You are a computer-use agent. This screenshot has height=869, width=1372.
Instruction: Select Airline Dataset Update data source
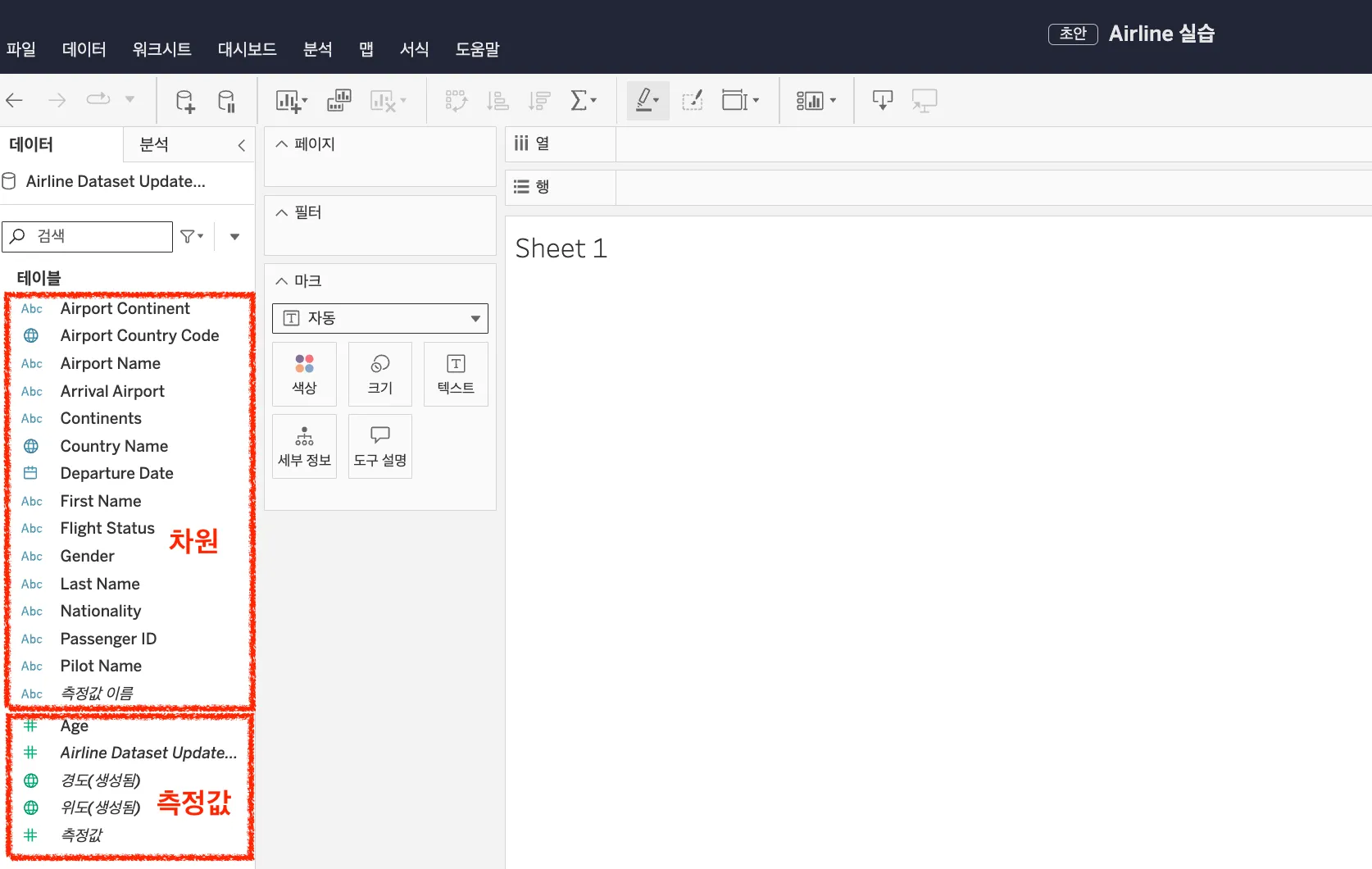(116, 181)
